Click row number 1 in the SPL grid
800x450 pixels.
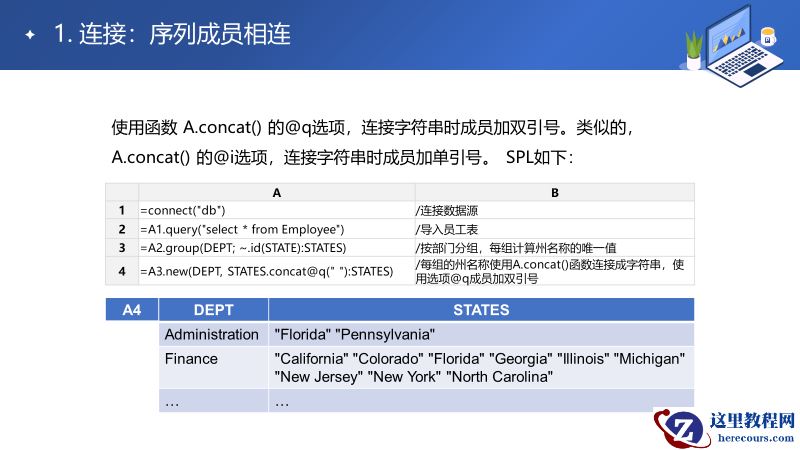point(122,210)
